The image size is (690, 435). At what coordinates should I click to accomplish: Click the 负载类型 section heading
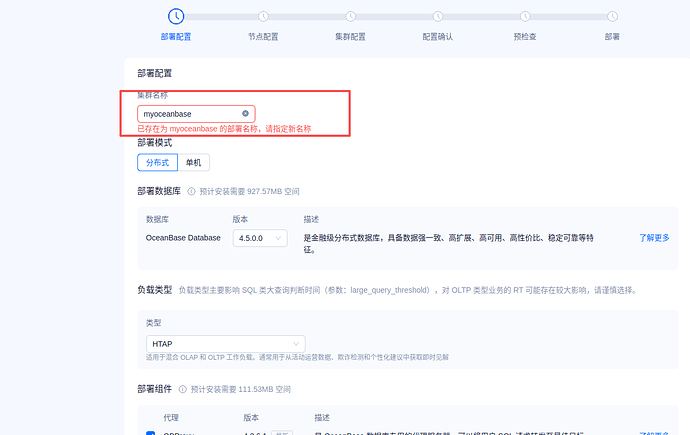point(154,290)
